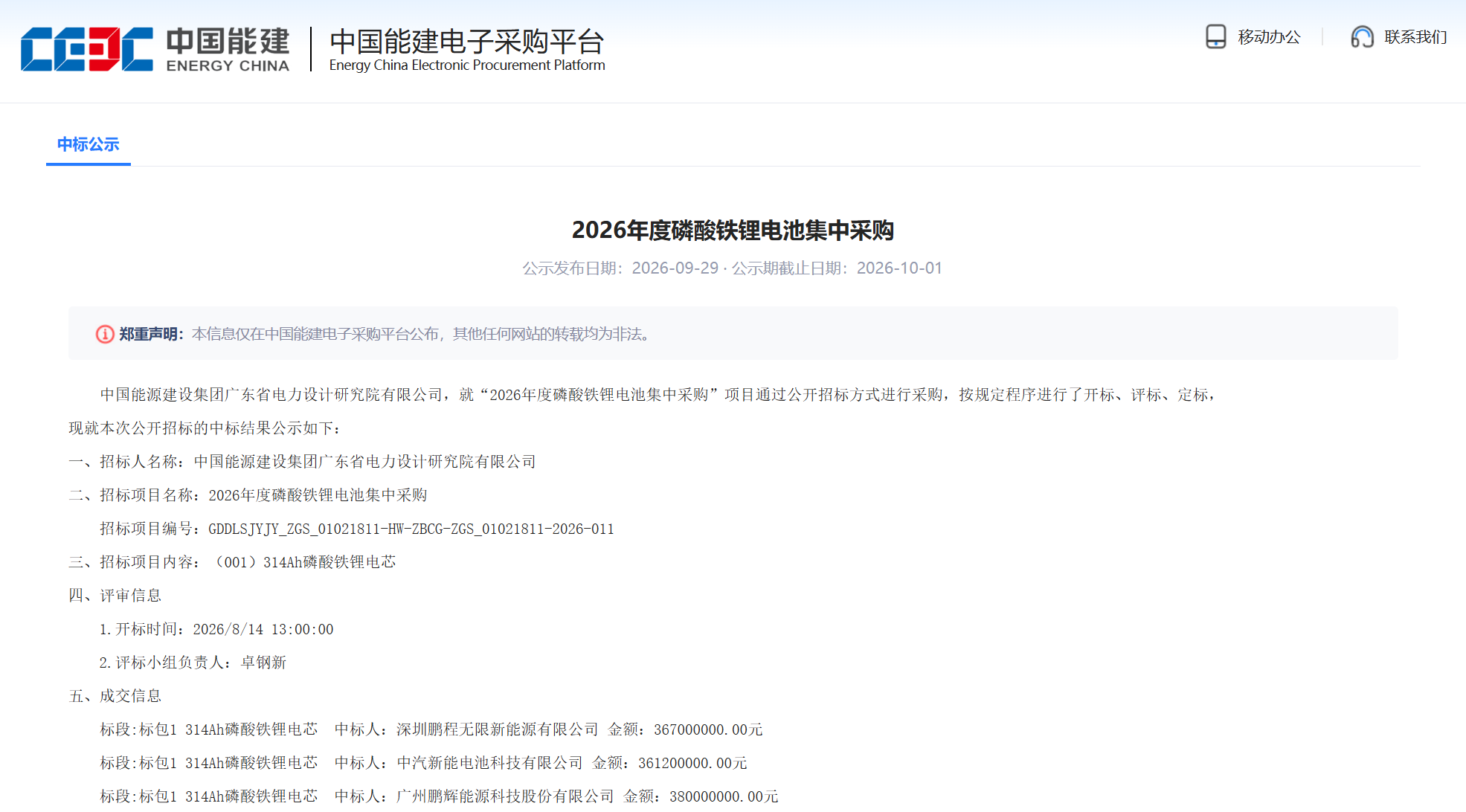Open 联系我们 link
Image resolution: width=1466 pixels, height=812 pixels.
point(1415,37)
